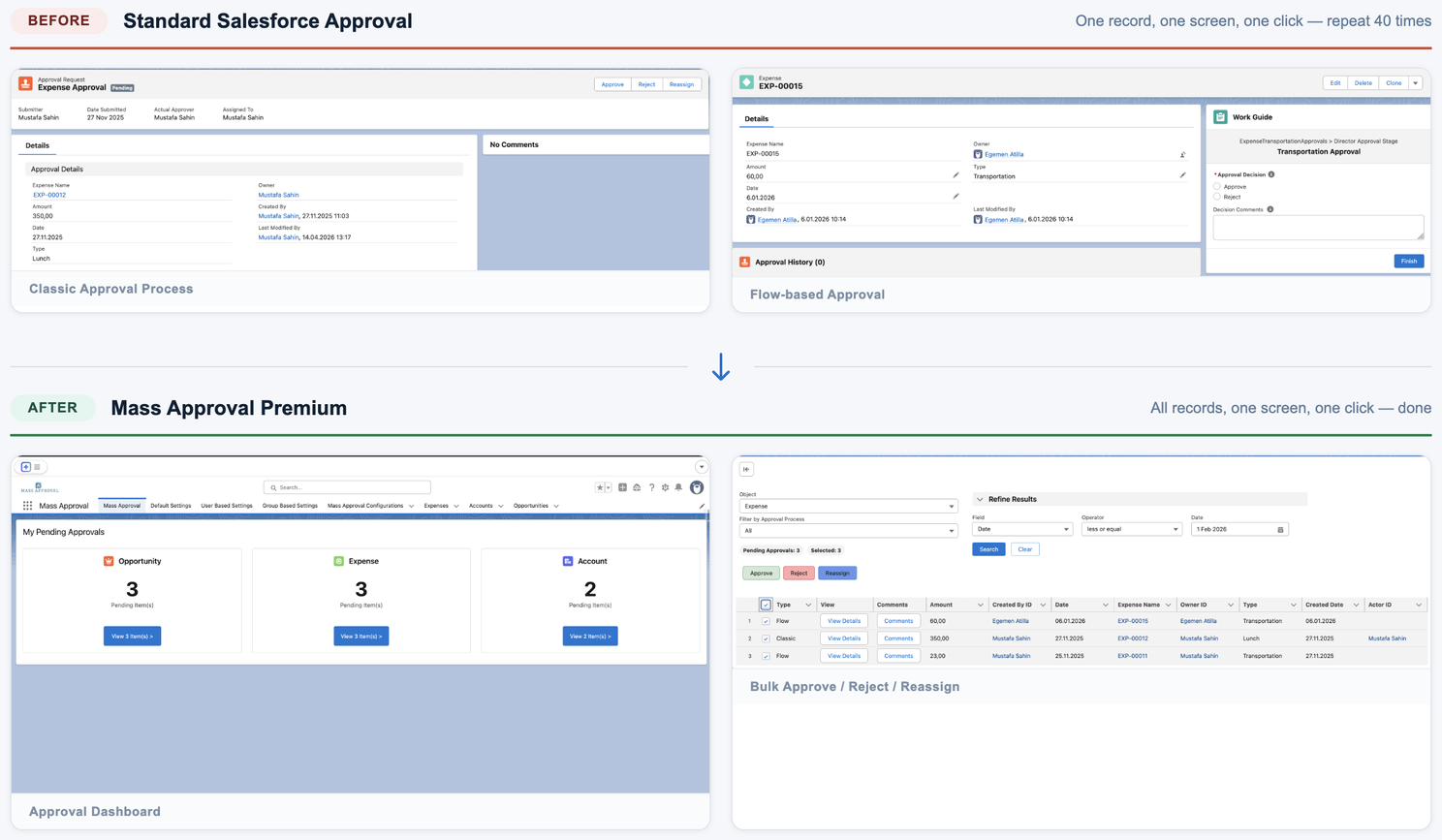The image size is (1442, 840).
Task: Switch to the Default Settings tab
Action: [x=171, y=506]
